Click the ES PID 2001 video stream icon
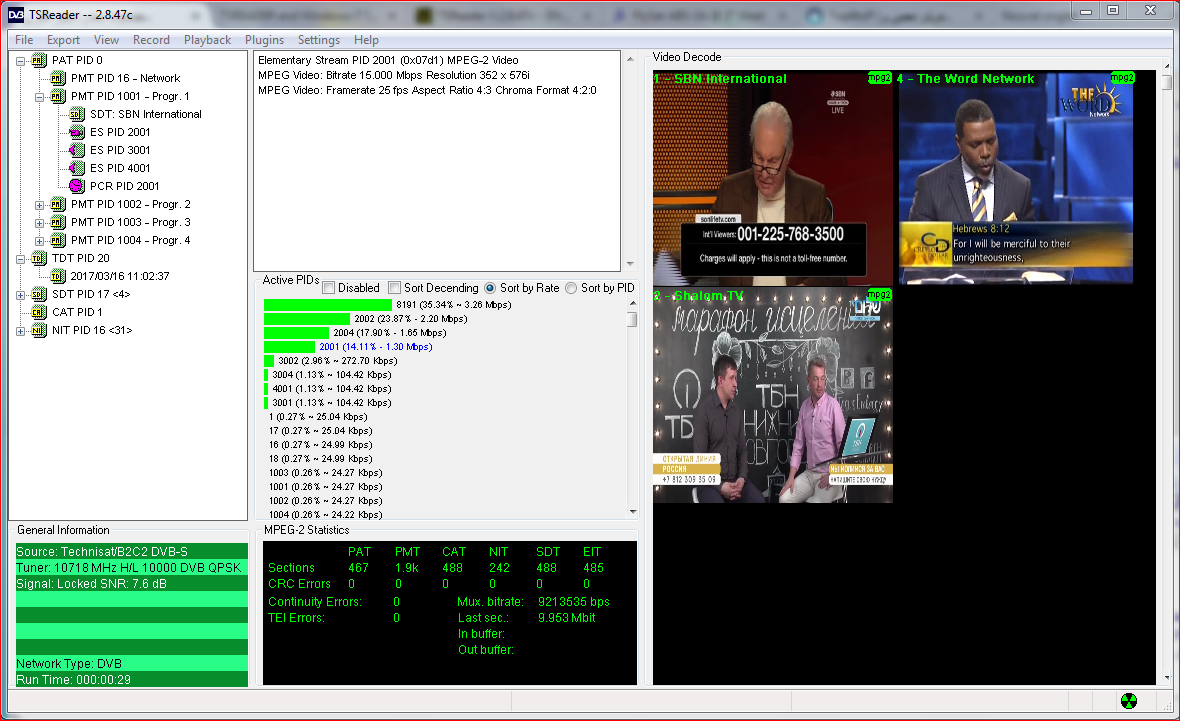 pos(76,132)
